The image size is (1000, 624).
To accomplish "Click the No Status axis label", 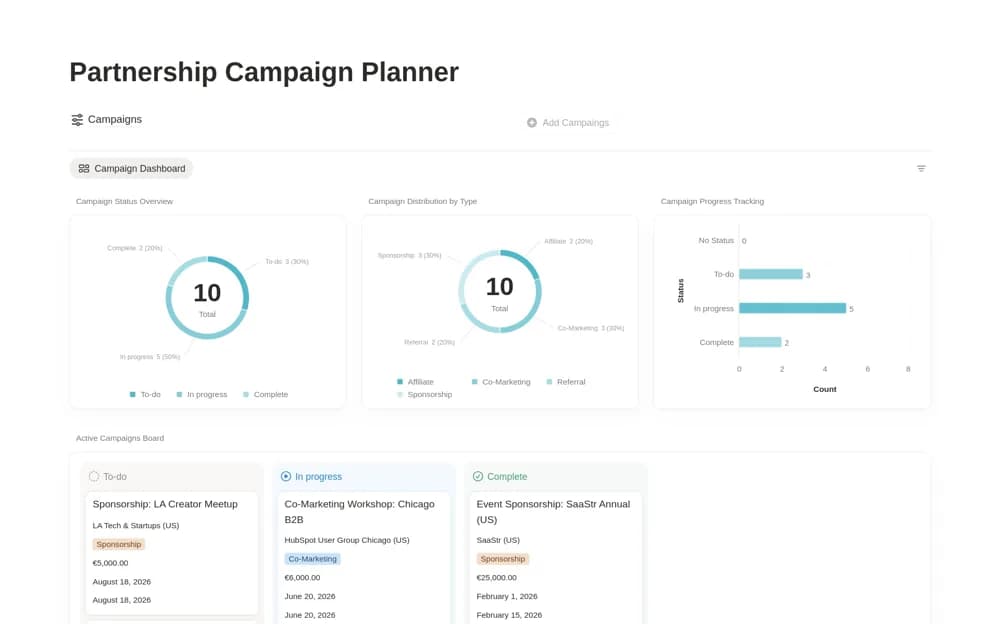I will pyautogui.click(x=716, y=241).
